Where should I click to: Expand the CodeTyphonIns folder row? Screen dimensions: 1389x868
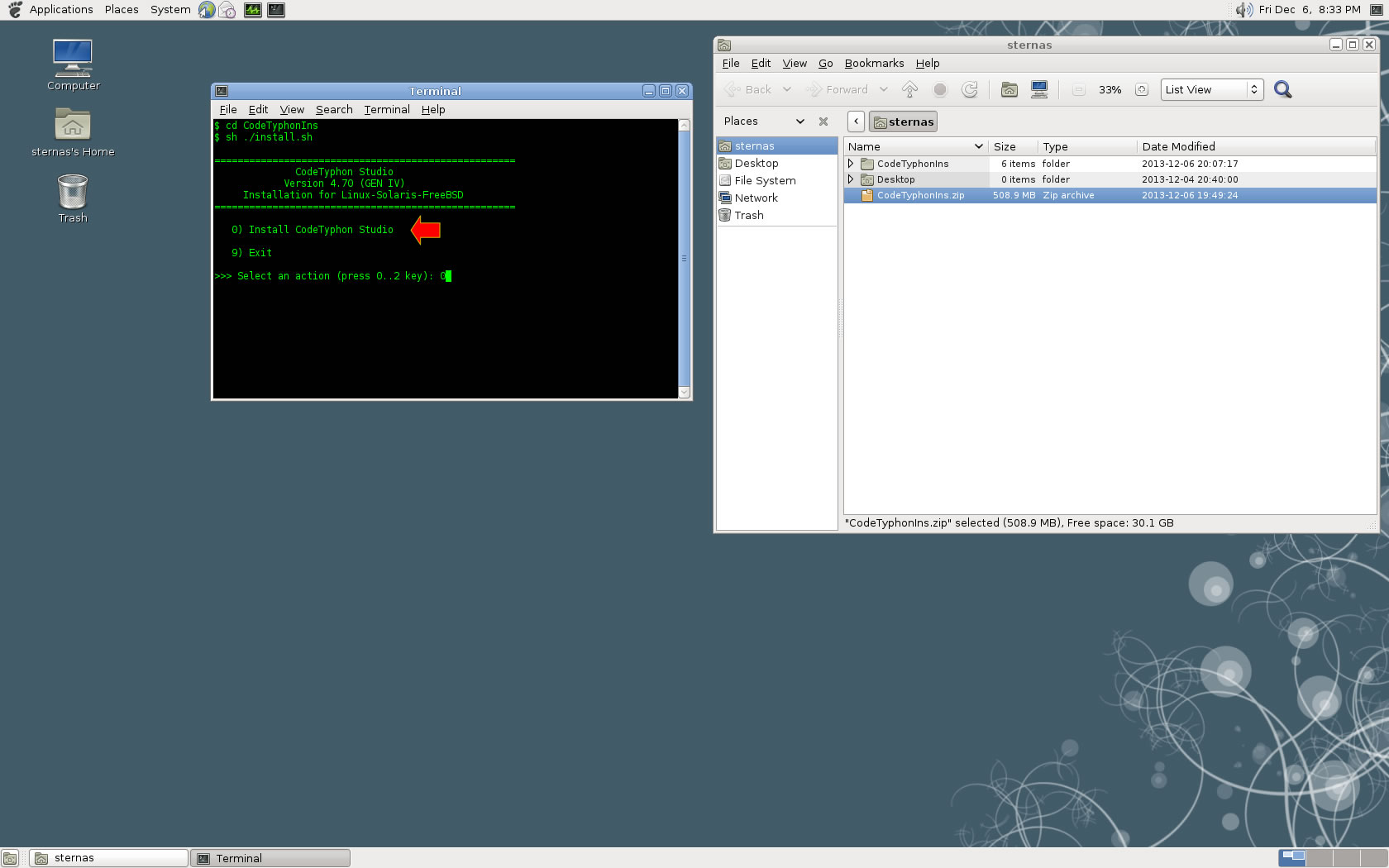point(851,164)
